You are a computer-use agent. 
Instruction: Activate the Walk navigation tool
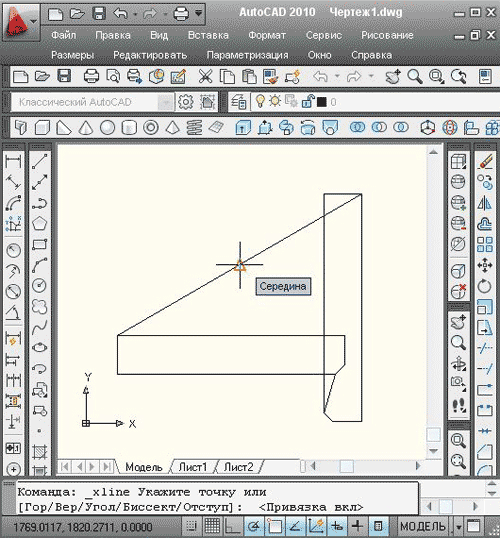coord(458,406)
